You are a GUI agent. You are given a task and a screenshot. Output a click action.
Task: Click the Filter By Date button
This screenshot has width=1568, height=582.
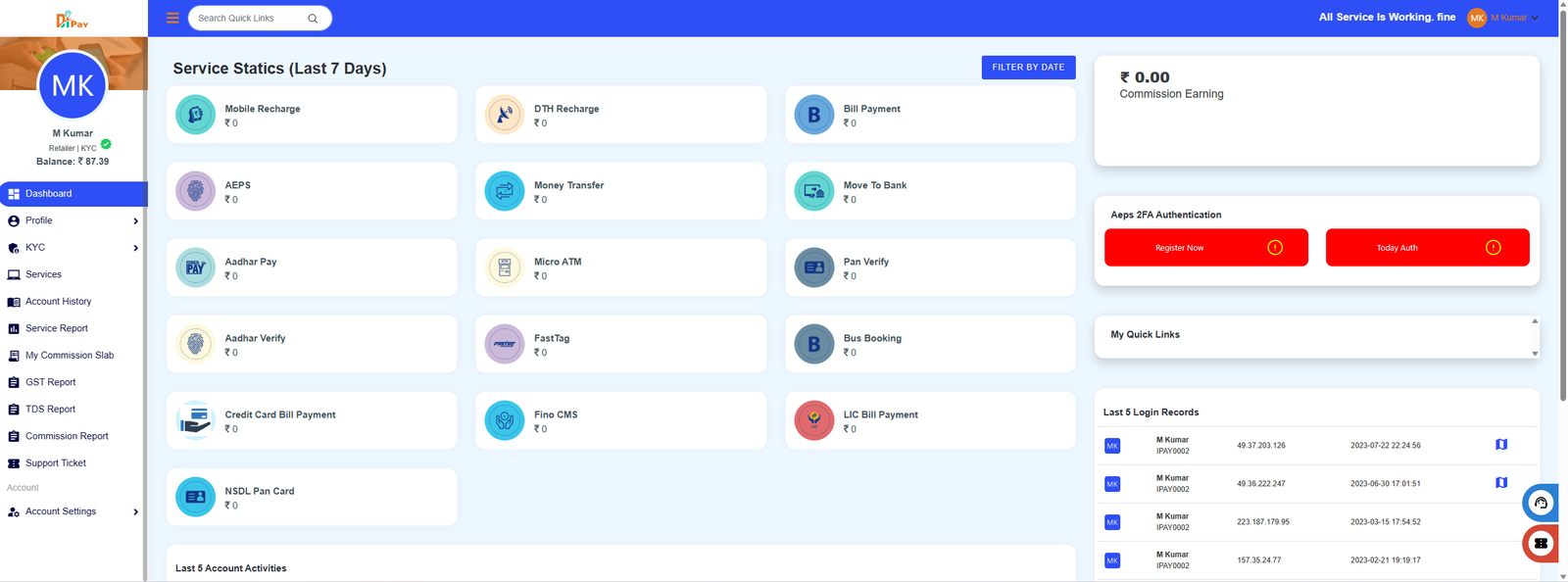(1028, 67)
